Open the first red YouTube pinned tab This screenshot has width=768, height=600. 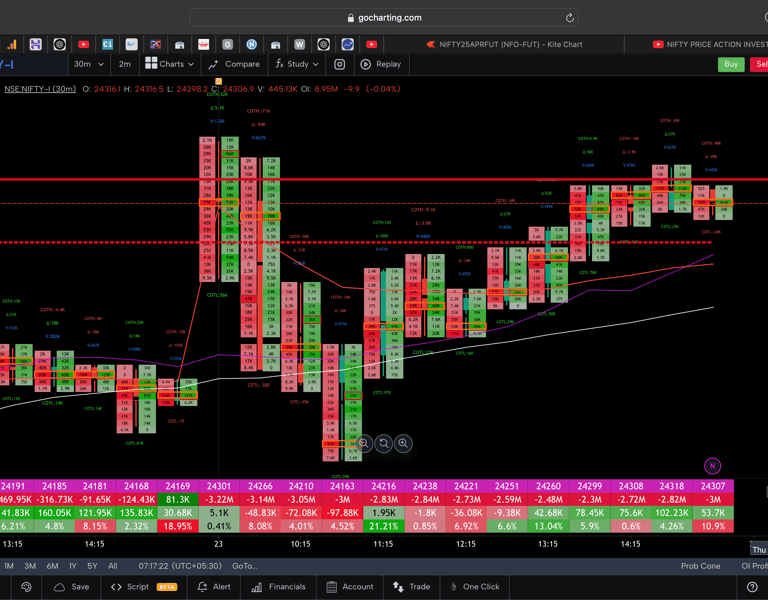83,45
